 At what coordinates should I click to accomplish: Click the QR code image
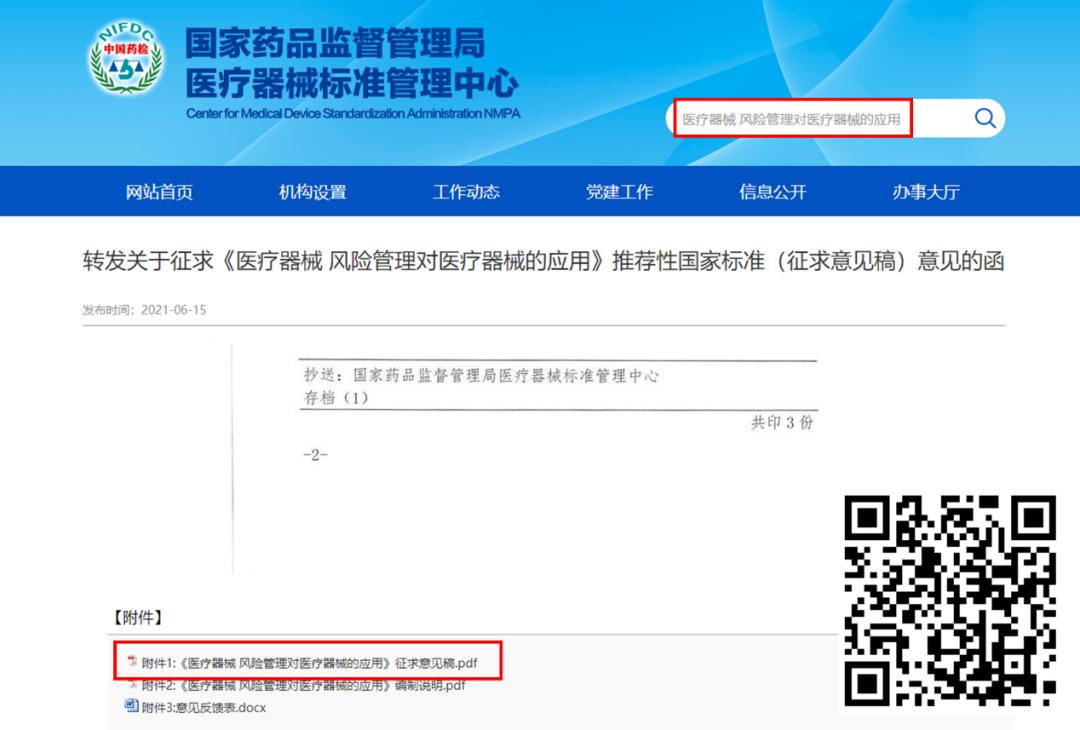click(x=949, y=600)
